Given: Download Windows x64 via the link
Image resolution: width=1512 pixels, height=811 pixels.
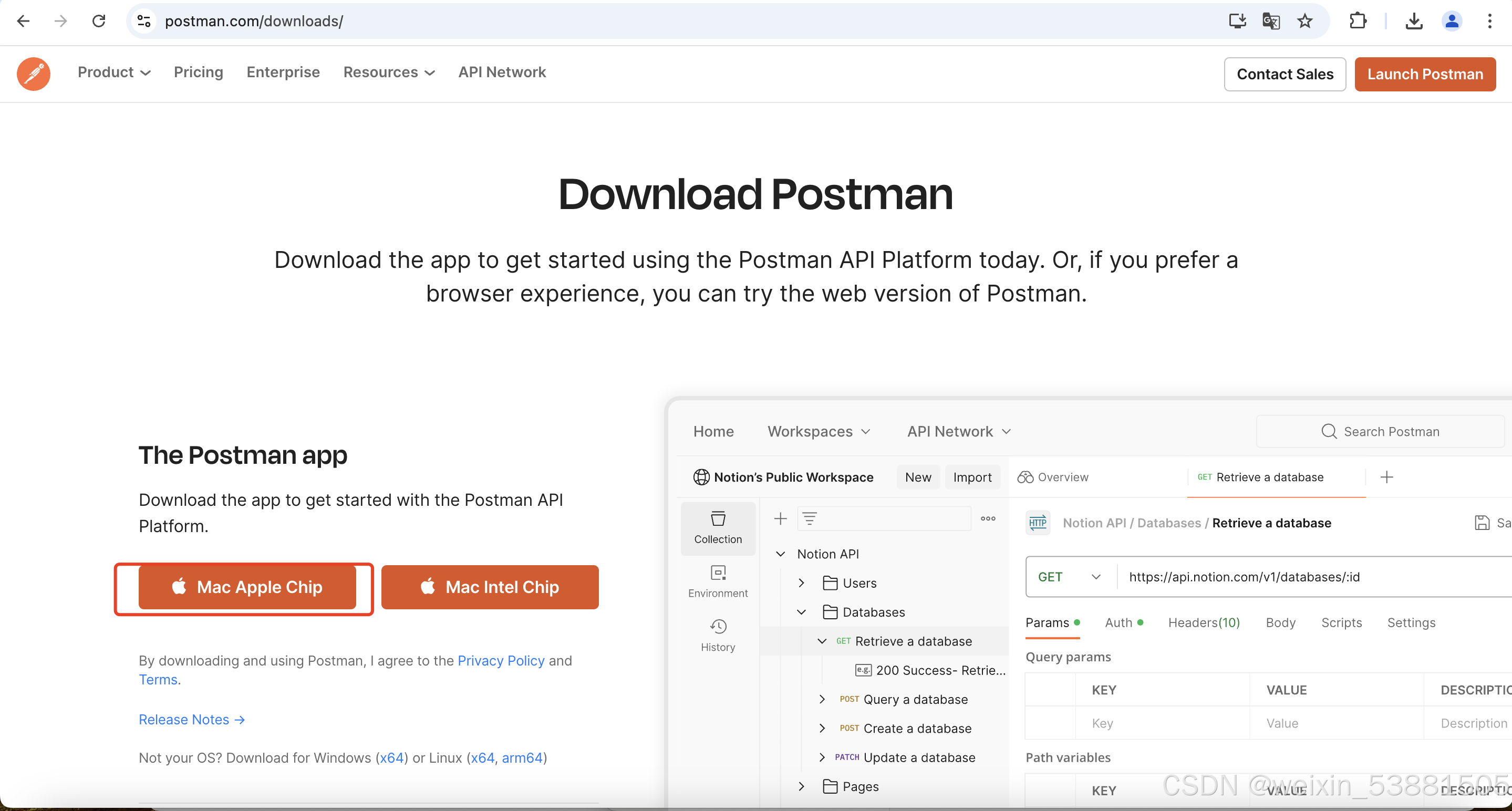Looking at the screenshot, I should click(391, 757).
